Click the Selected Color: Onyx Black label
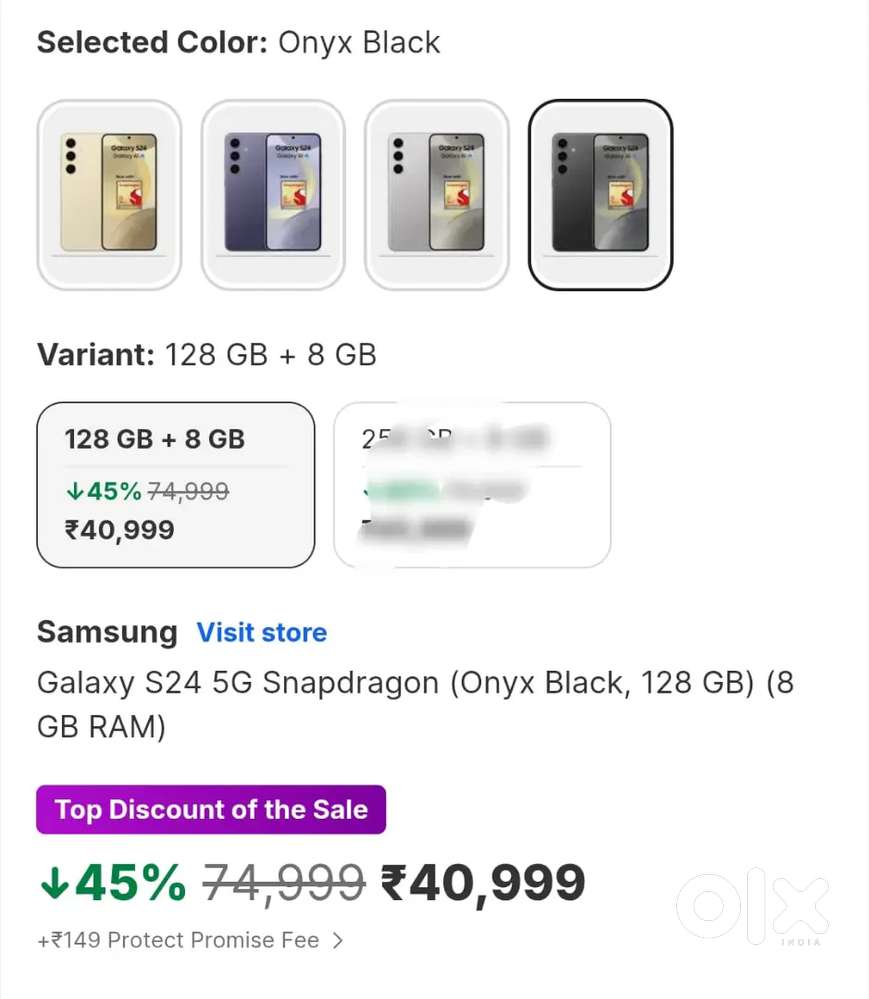 tap(238, 43)
